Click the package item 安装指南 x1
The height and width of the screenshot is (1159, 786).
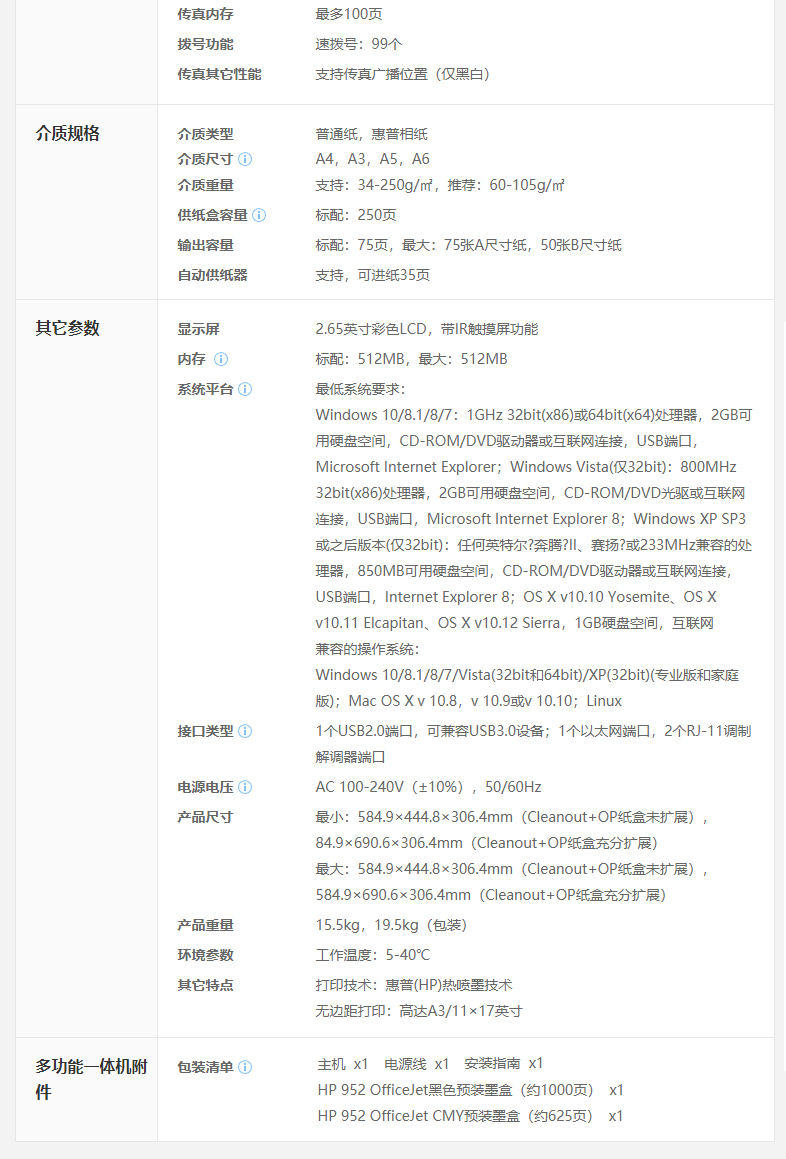pos(504,1064)
